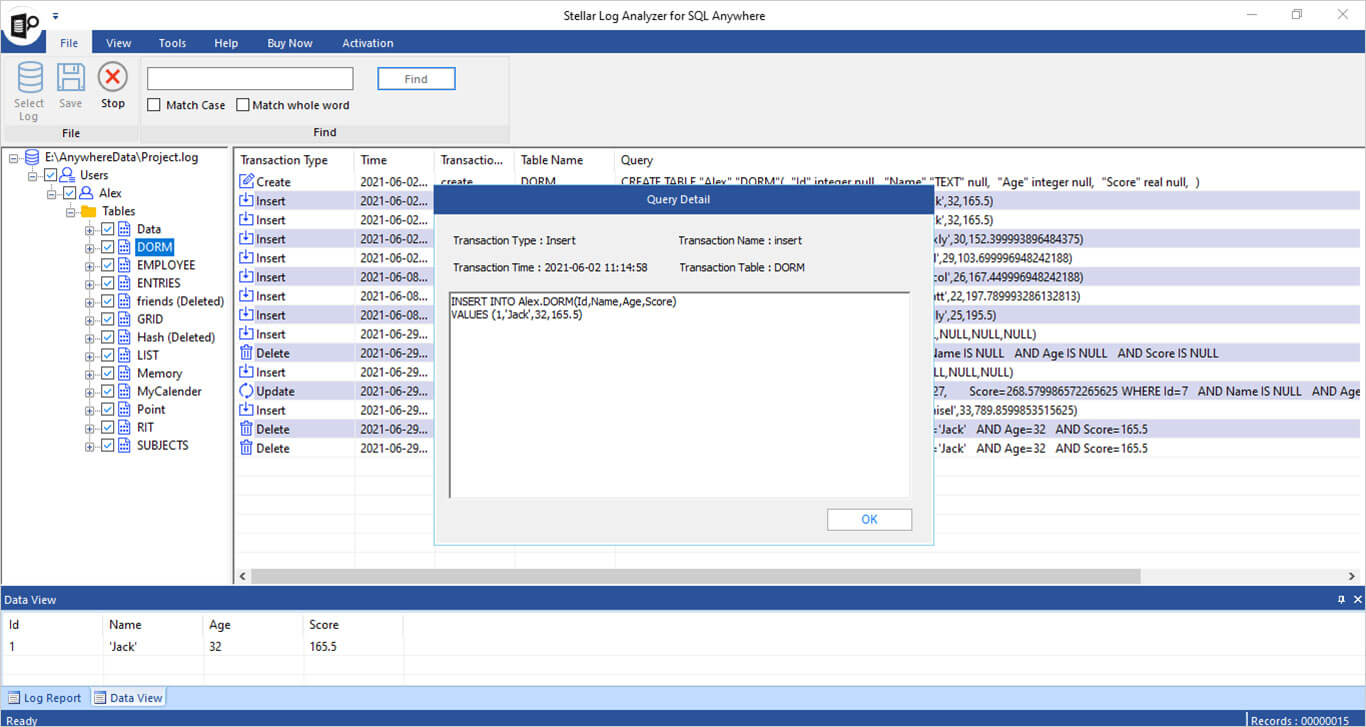Enable the Match Case checkbox
Viewport: 1366px width, 727px height.
pyautogui.click(x=154, y=105)
